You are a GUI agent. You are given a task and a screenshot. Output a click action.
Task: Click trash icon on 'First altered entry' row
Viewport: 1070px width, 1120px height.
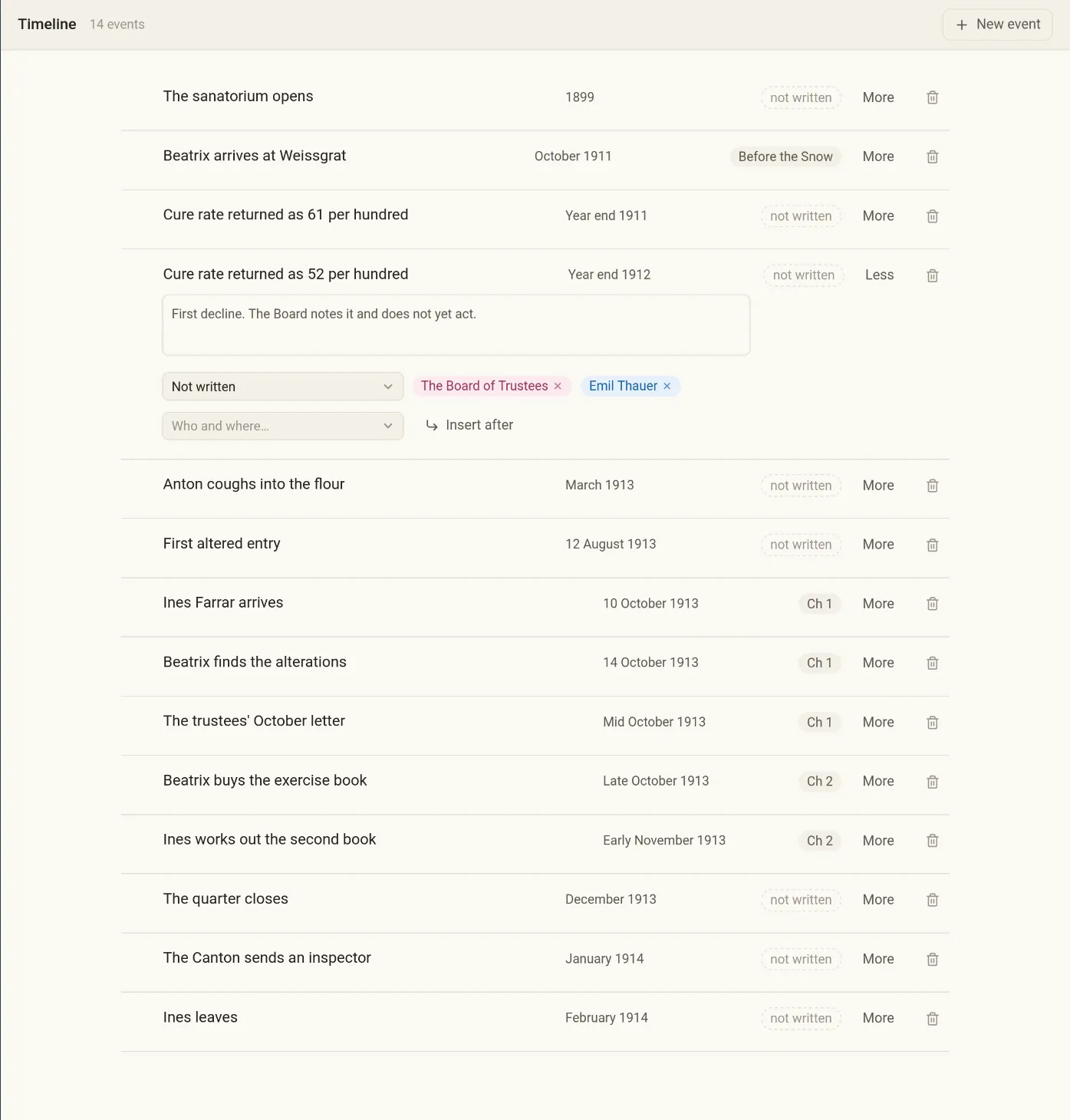click(x=932, y=545)
